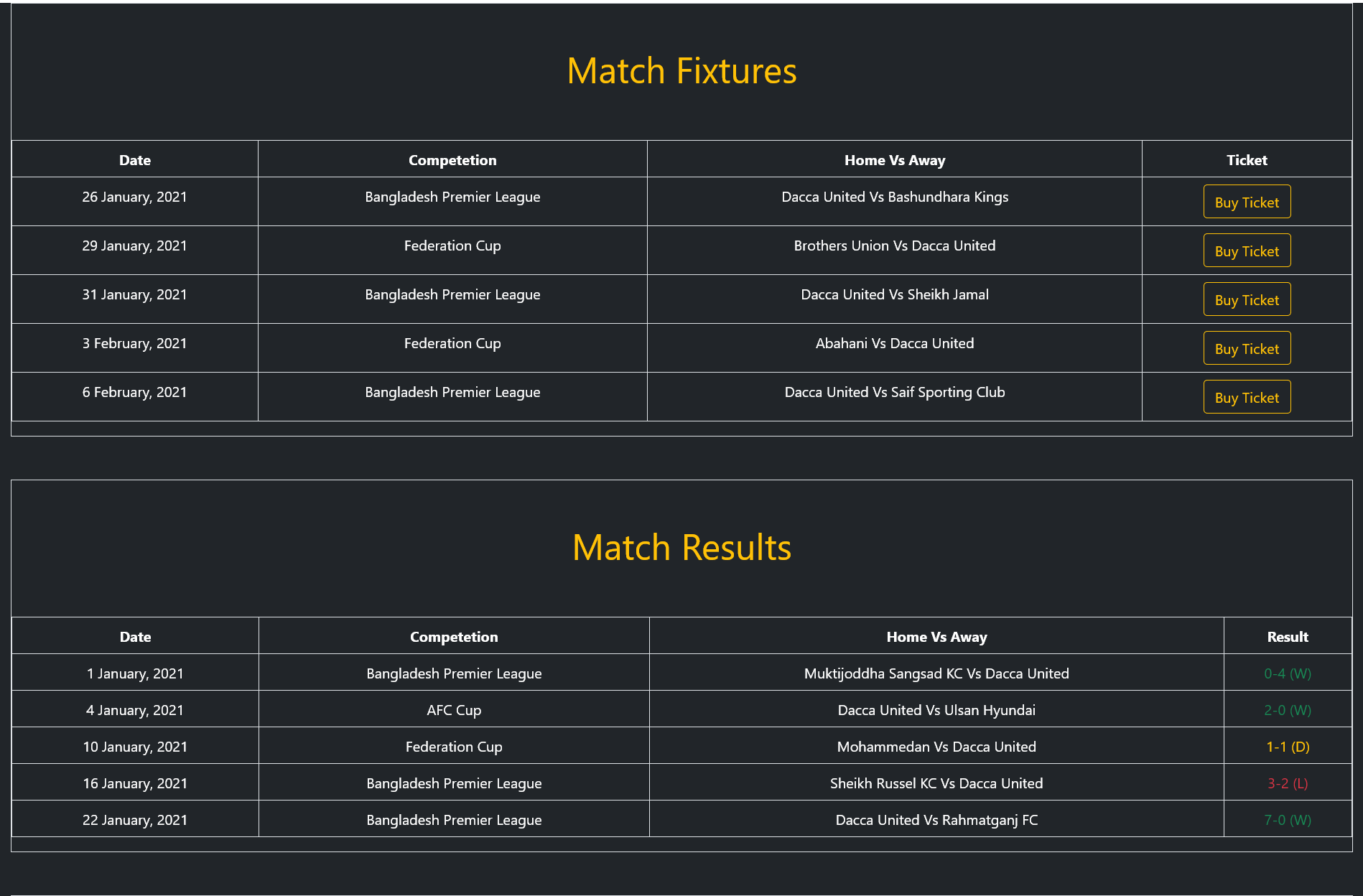Image resolution: width=1363 pixels, height=896 pixels.
Task: Buy ticket for Saif Sporting Club match
Action: (x=1247, y=397)
